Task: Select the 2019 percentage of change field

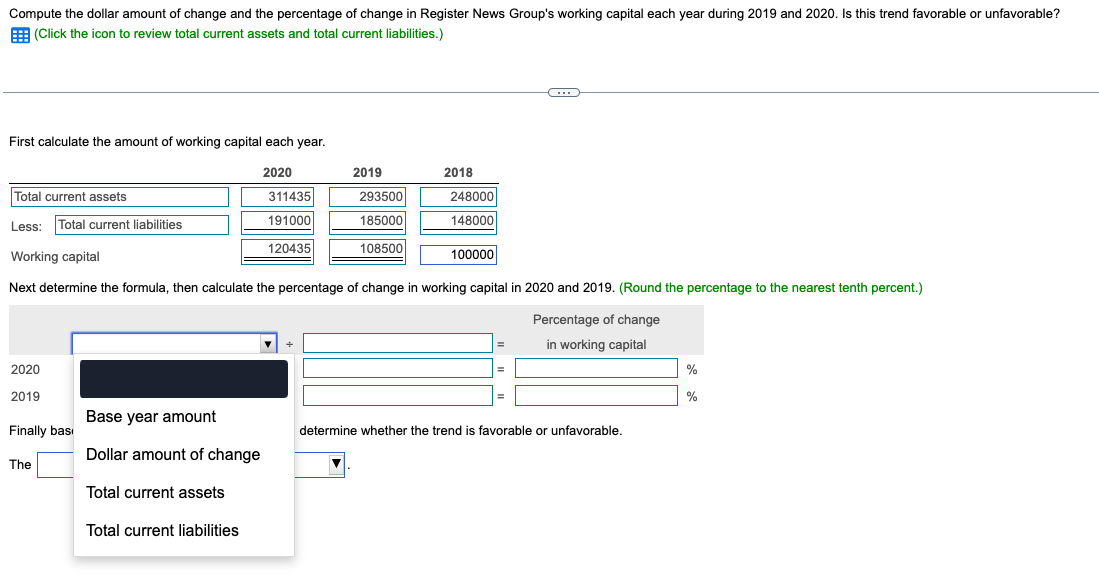Action: 596,395
